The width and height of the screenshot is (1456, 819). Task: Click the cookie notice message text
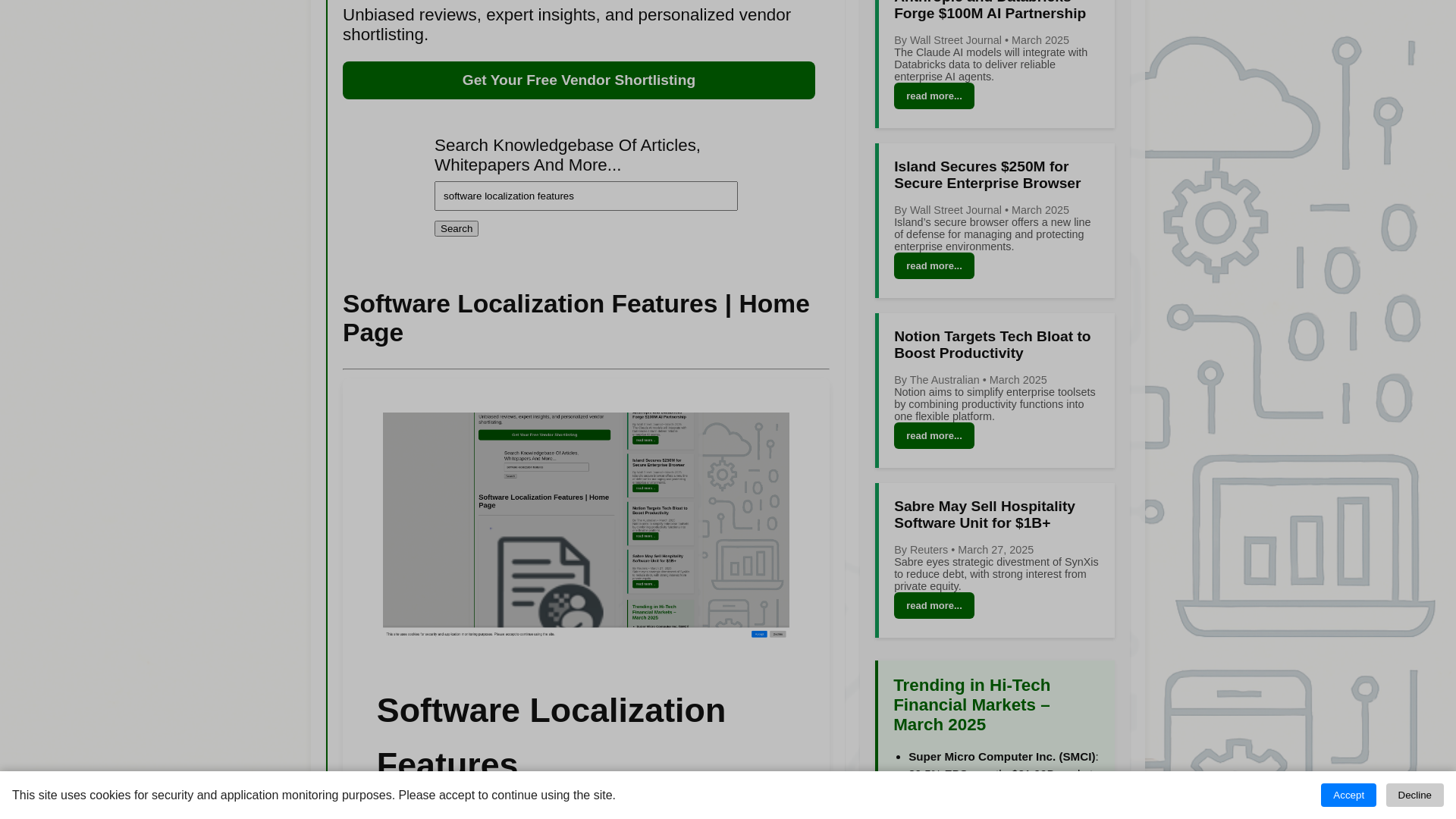pos(313,795)
